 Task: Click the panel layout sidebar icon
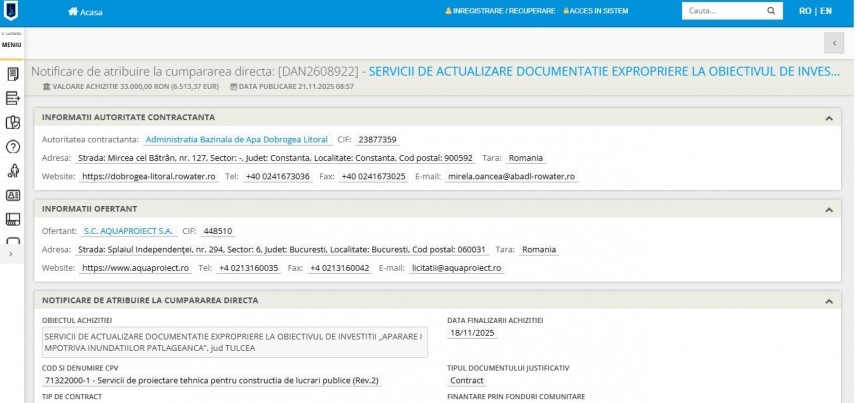[13, 219]
